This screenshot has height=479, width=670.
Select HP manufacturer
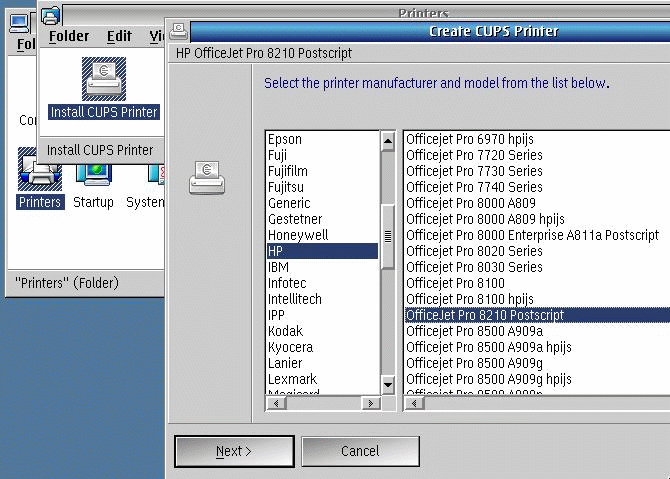pyautogui.click(x=322, y=251)
